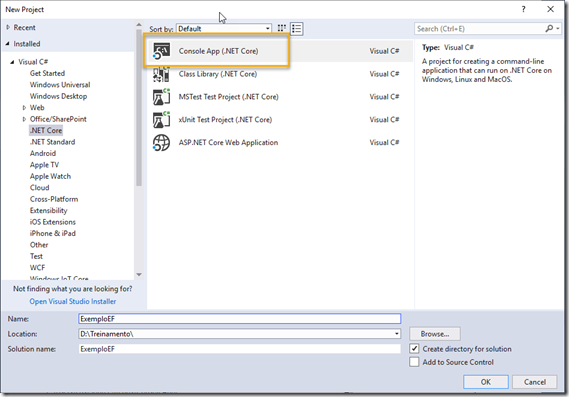Select the Android category
Image resolution: width=569 pixels, height=397 pixels.
pos(43,153)
